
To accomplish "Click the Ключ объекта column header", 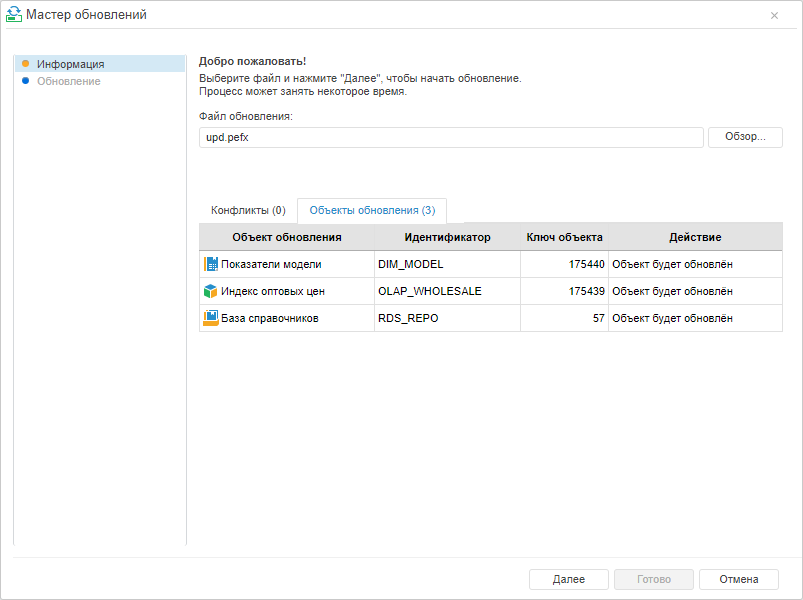I will pos(564,237).
